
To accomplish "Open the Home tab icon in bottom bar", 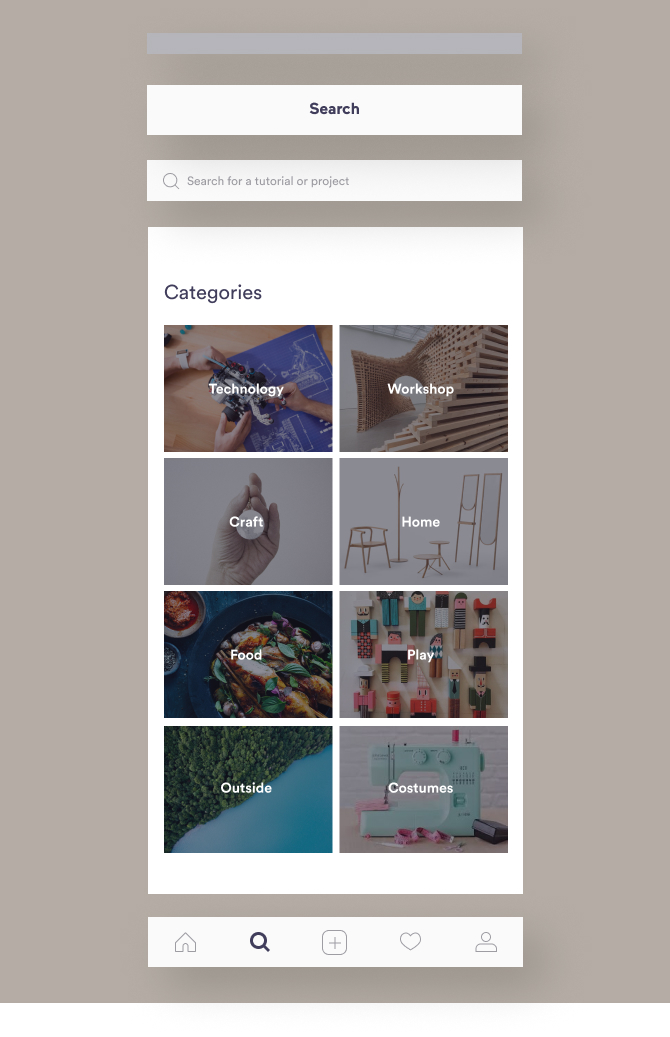I will (185, 942).
